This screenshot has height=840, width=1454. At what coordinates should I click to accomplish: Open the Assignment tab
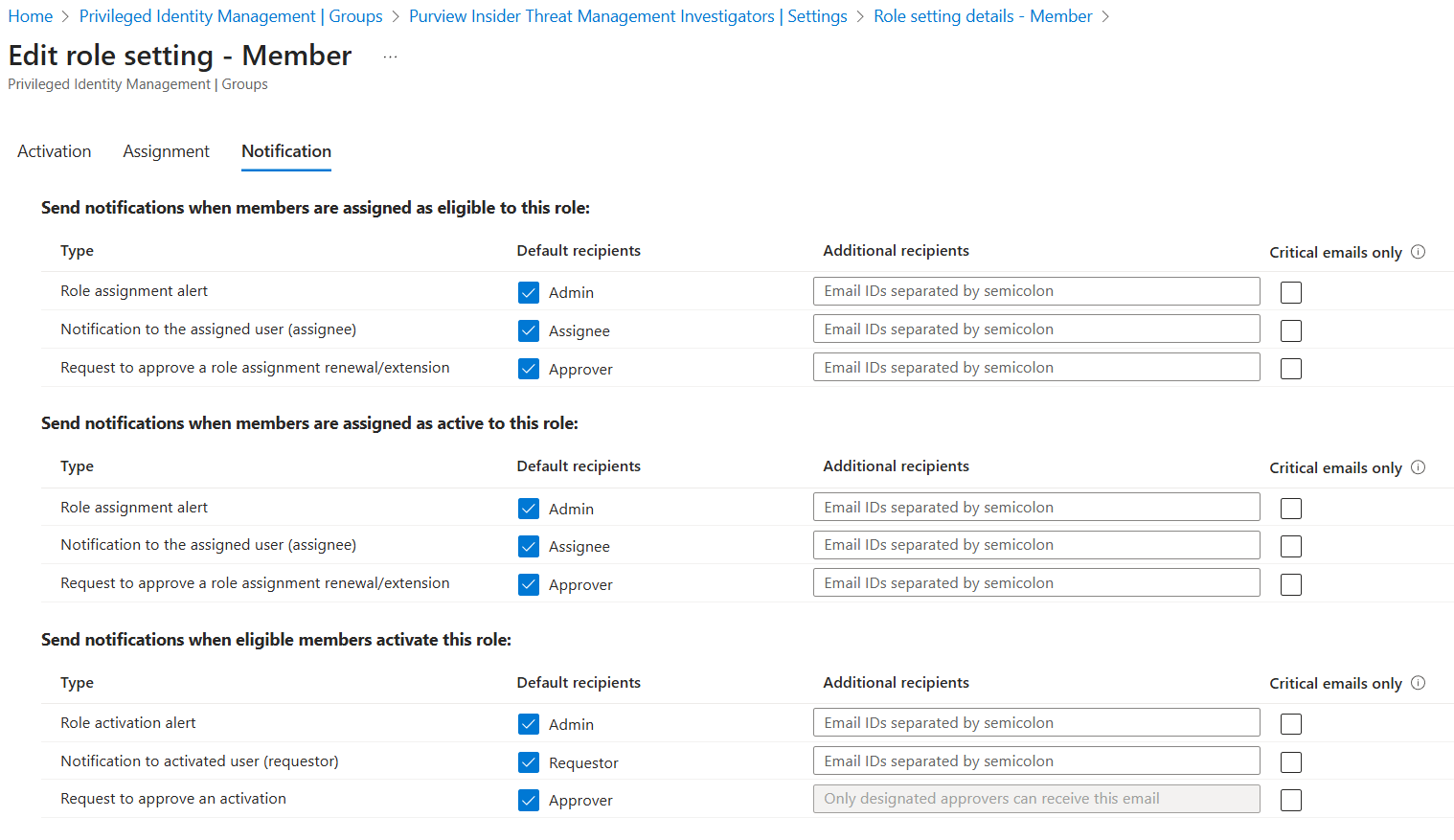click(x=166, y=151)
